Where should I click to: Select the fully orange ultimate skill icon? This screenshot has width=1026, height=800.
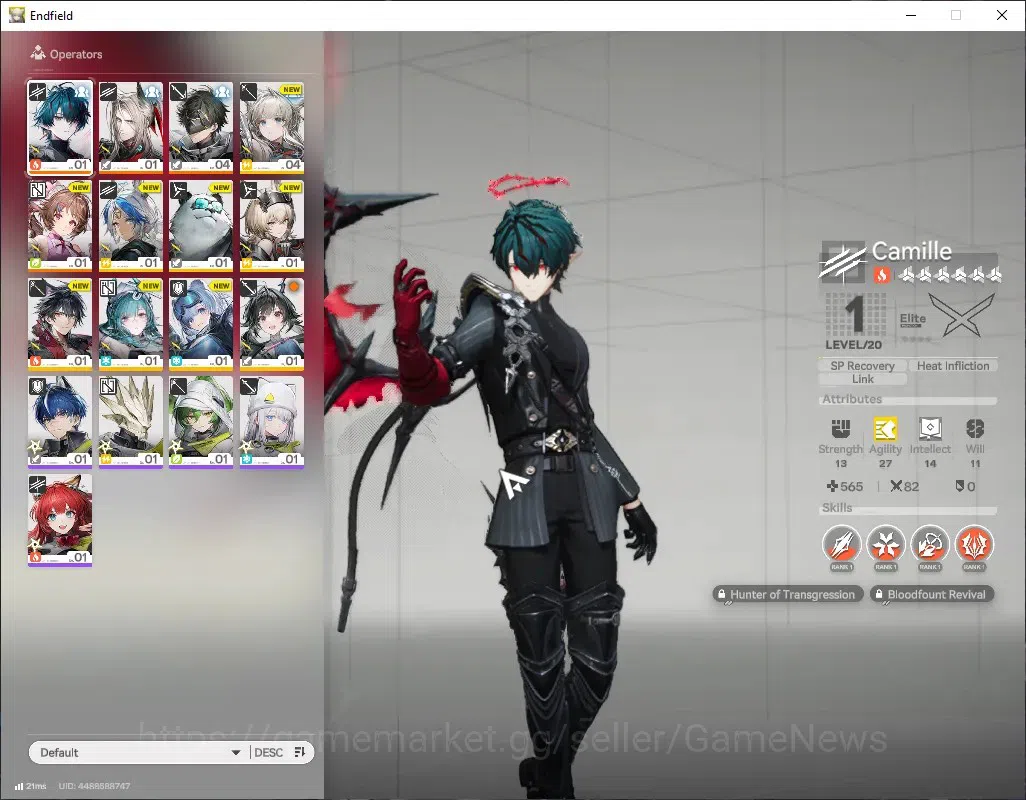974,544
